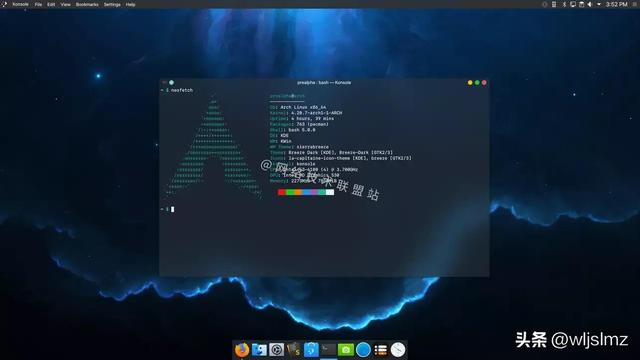Click the Bluetooth tray icon
640x360 pixels.
[564, 4]
